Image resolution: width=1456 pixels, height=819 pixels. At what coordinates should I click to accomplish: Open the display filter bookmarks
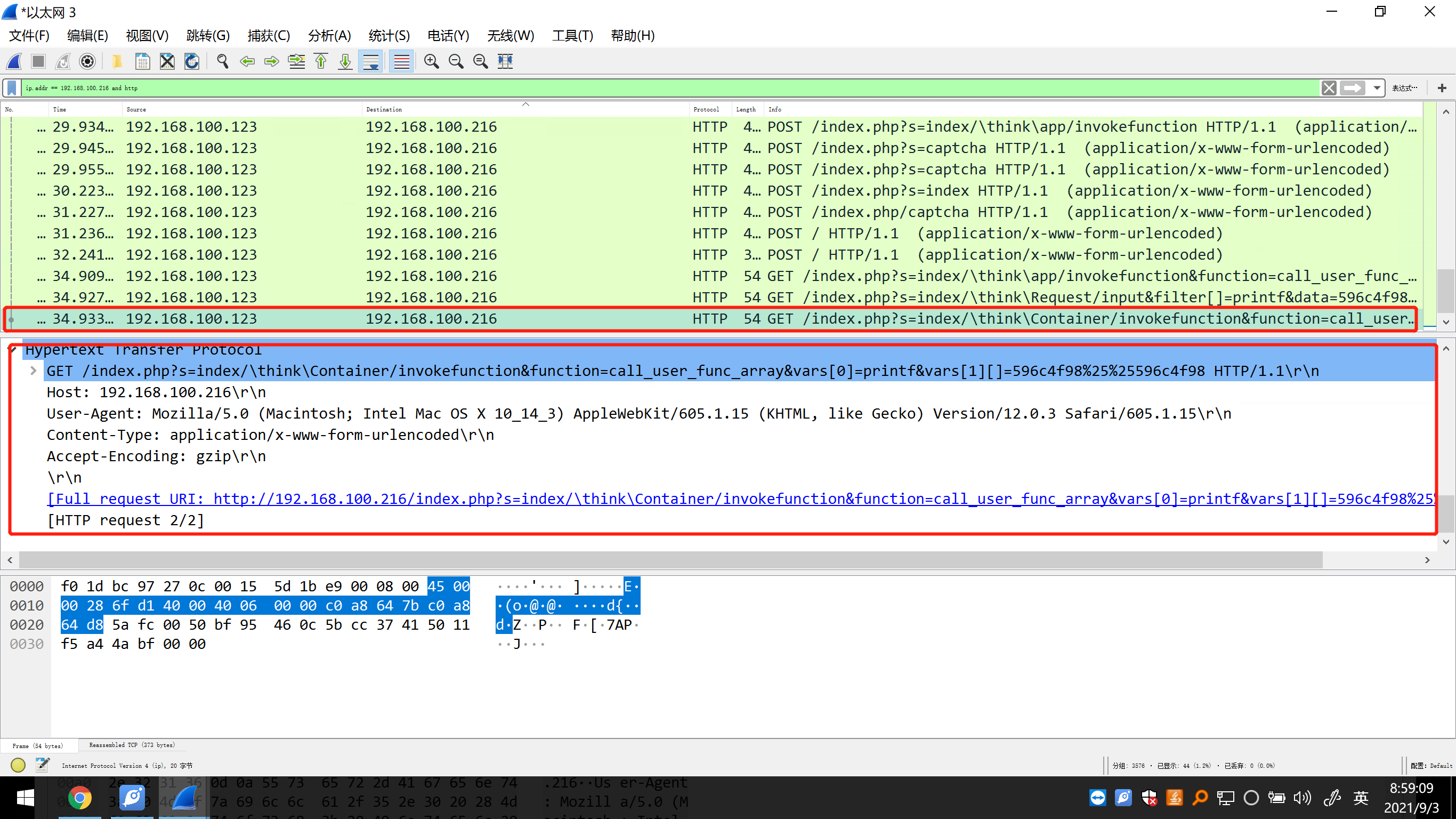11,87
